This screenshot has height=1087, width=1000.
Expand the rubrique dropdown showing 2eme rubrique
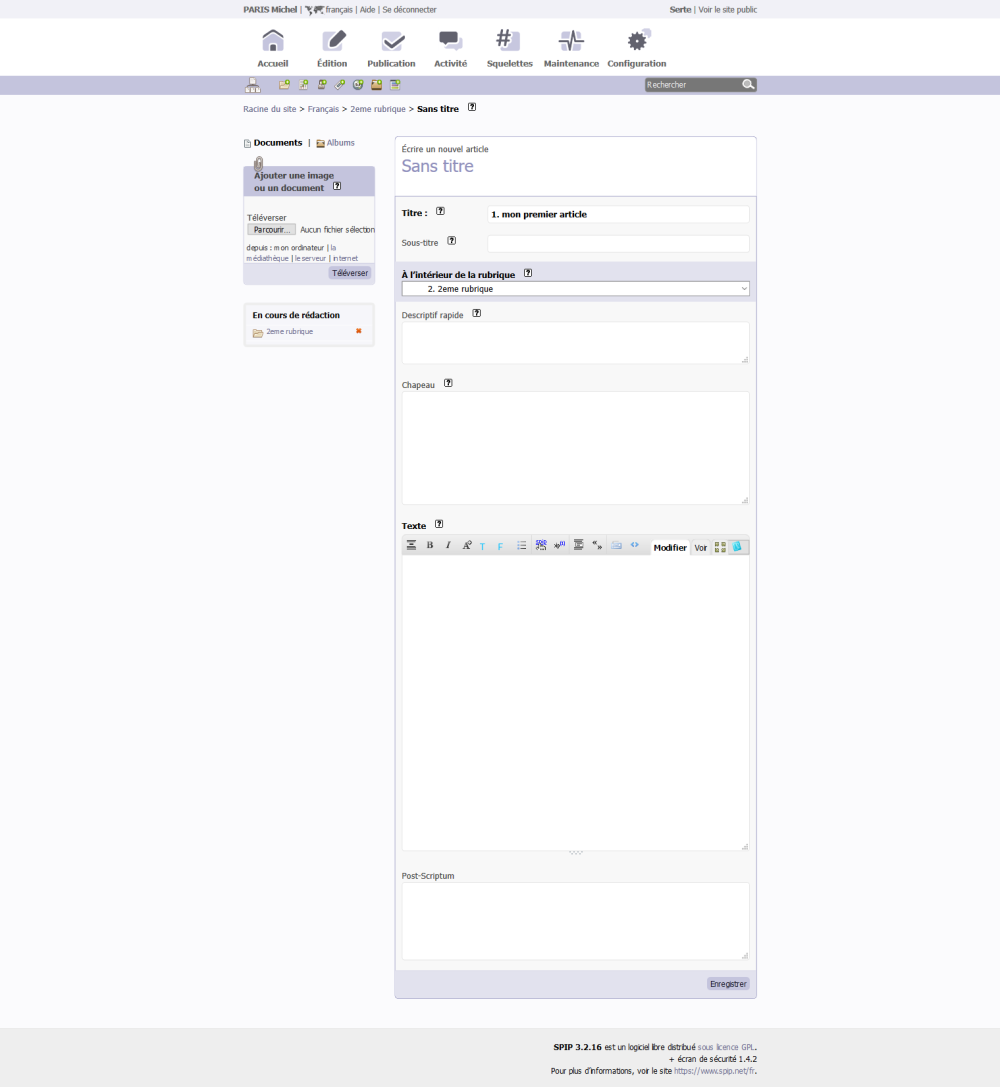point(575,289)
